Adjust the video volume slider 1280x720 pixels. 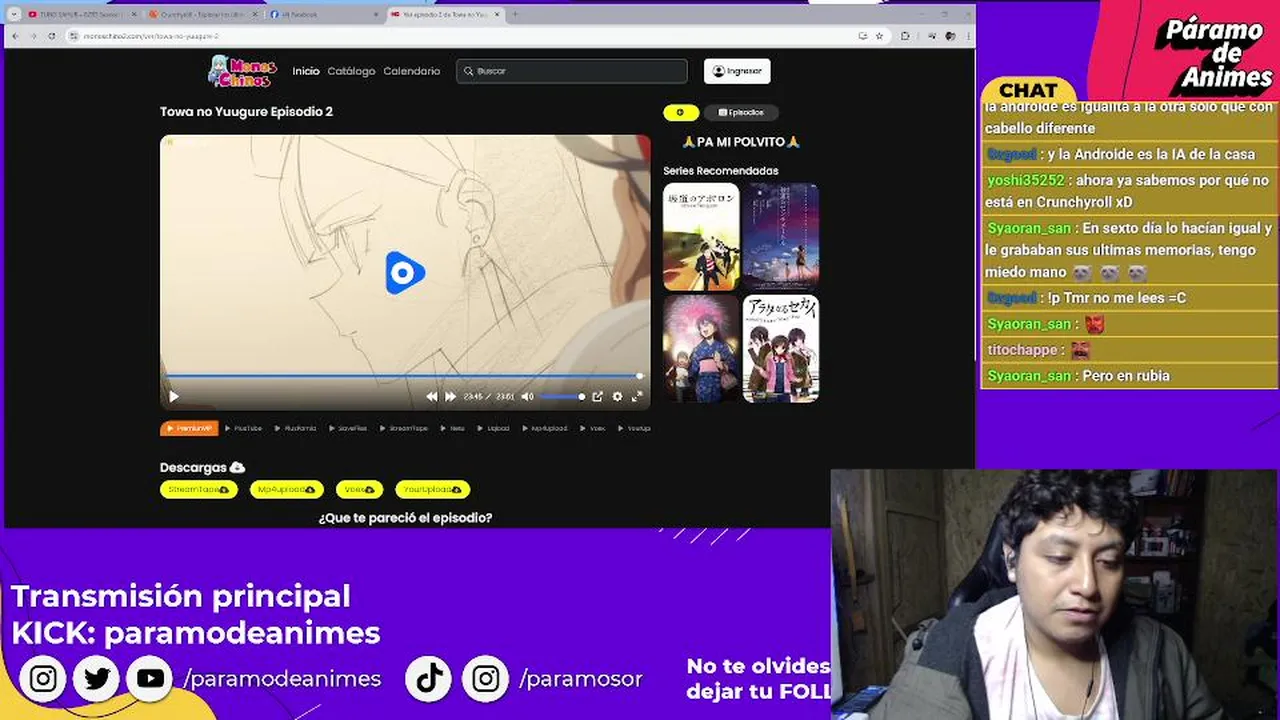tap(562, 397)
